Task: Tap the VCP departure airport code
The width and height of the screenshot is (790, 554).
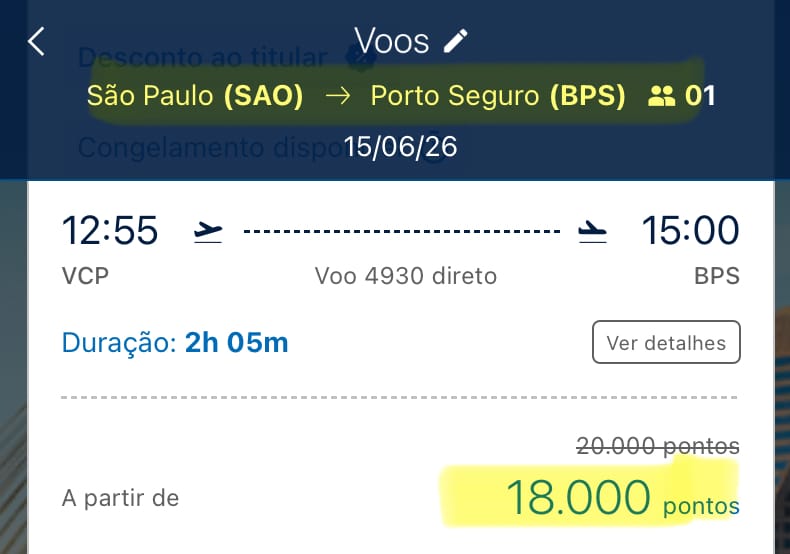Action: 85,275
